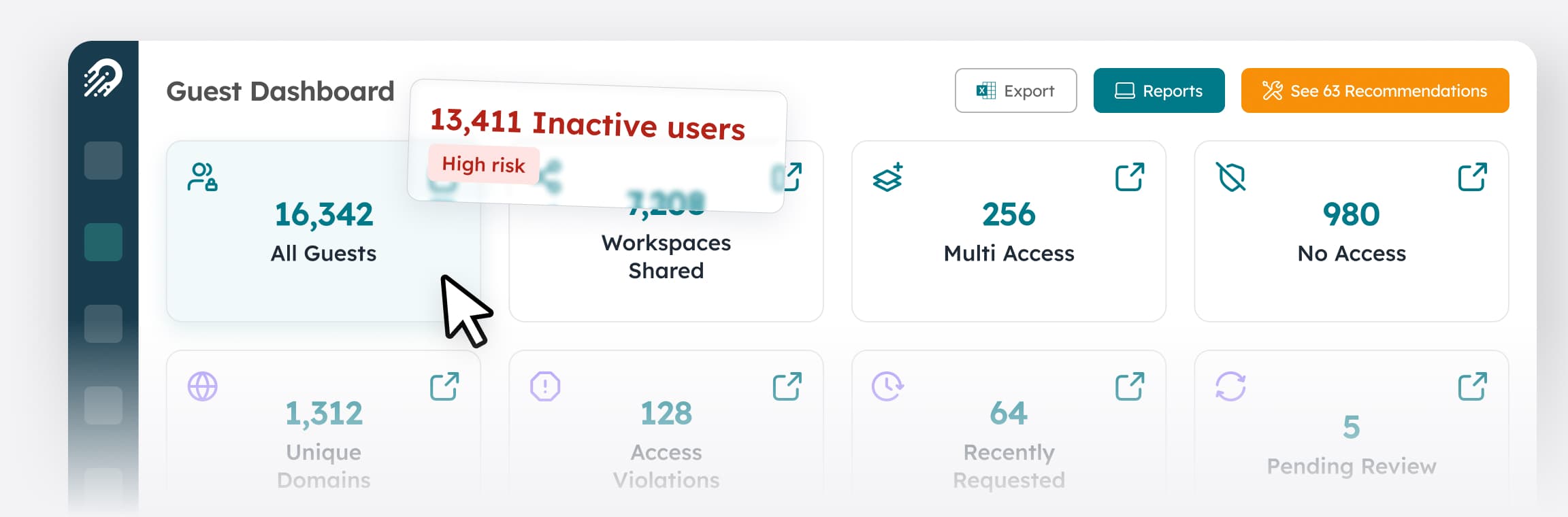Click the Access Violations warning icon
The height and width of the screenshot is (517, 1568).
tap(545, 386)
